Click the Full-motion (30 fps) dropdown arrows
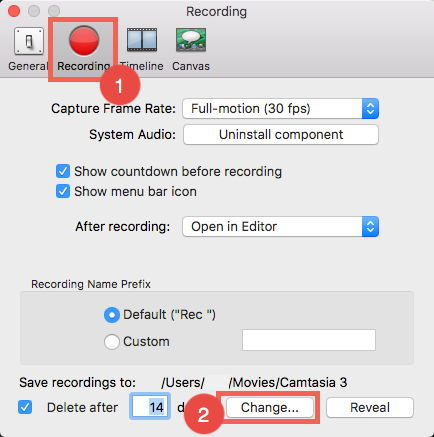The width and height of the screenshot is (434, 437). click(x=370, y=109)
